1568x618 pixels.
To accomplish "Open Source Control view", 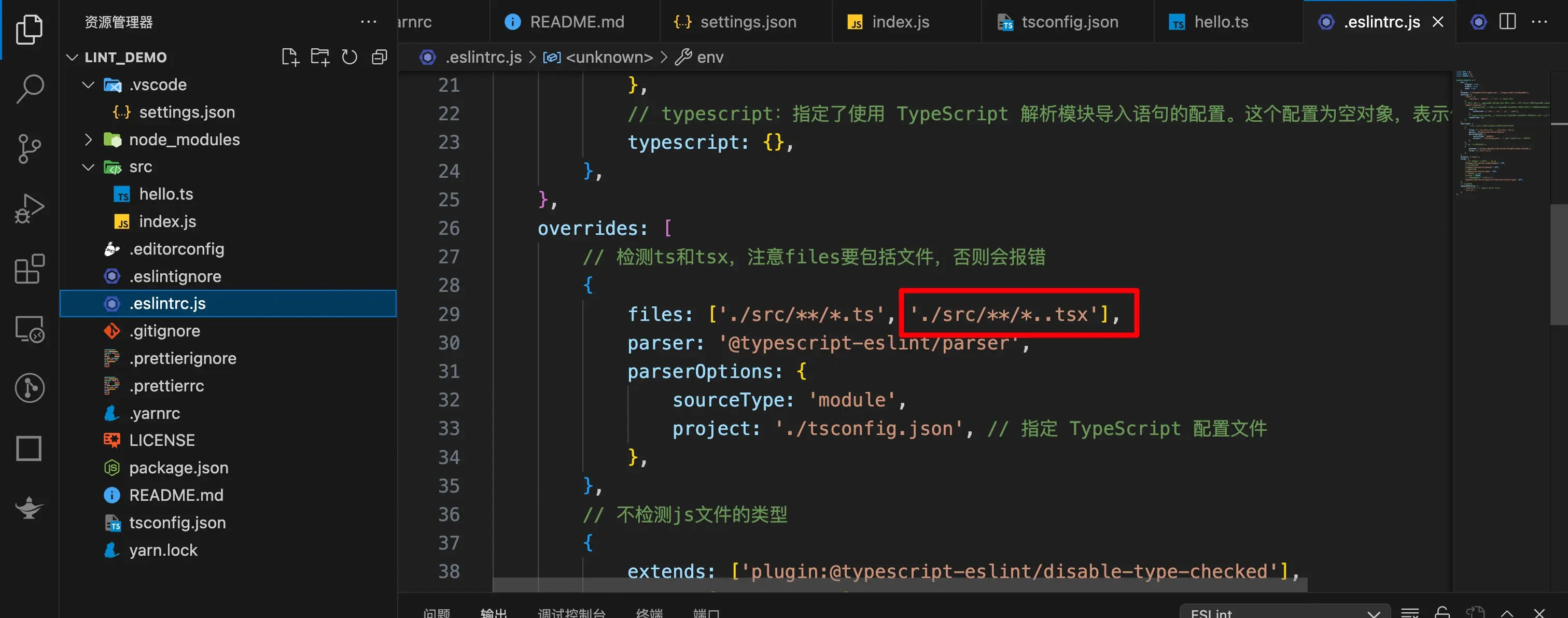I will pos(29,149).
